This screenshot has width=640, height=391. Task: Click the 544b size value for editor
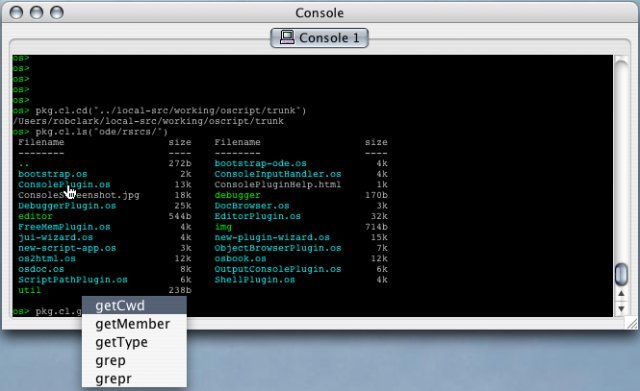click(180, 216)
